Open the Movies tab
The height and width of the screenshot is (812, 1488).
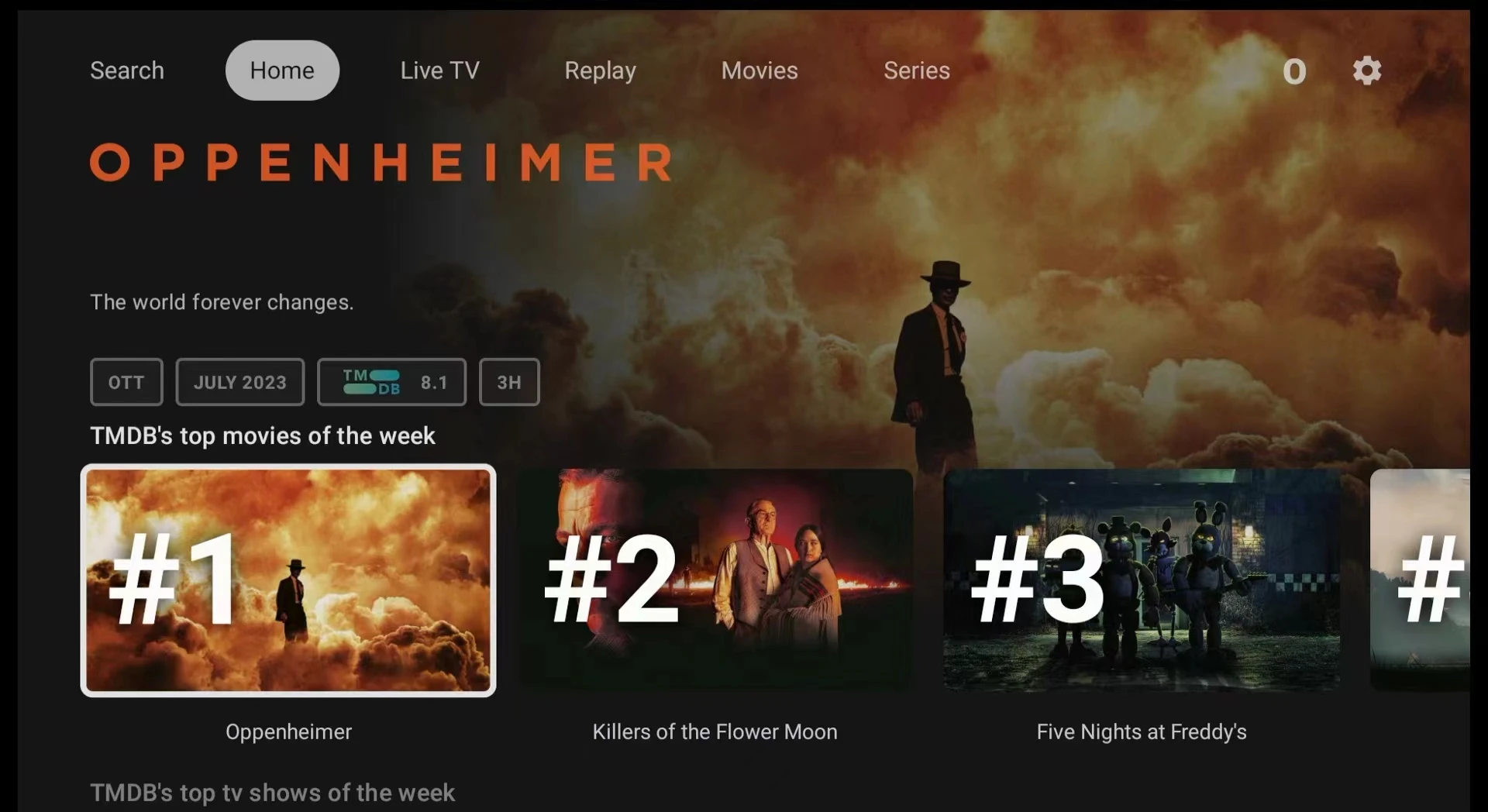tap(759, 71)
